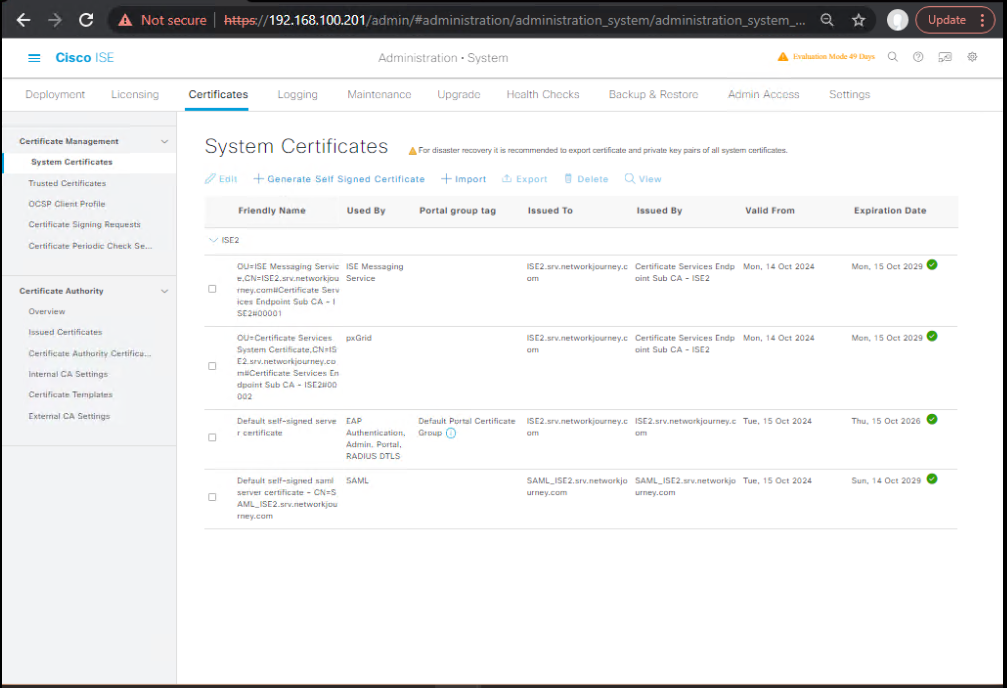
Task: Click the browser address bar URL
Action: [514, 21]
